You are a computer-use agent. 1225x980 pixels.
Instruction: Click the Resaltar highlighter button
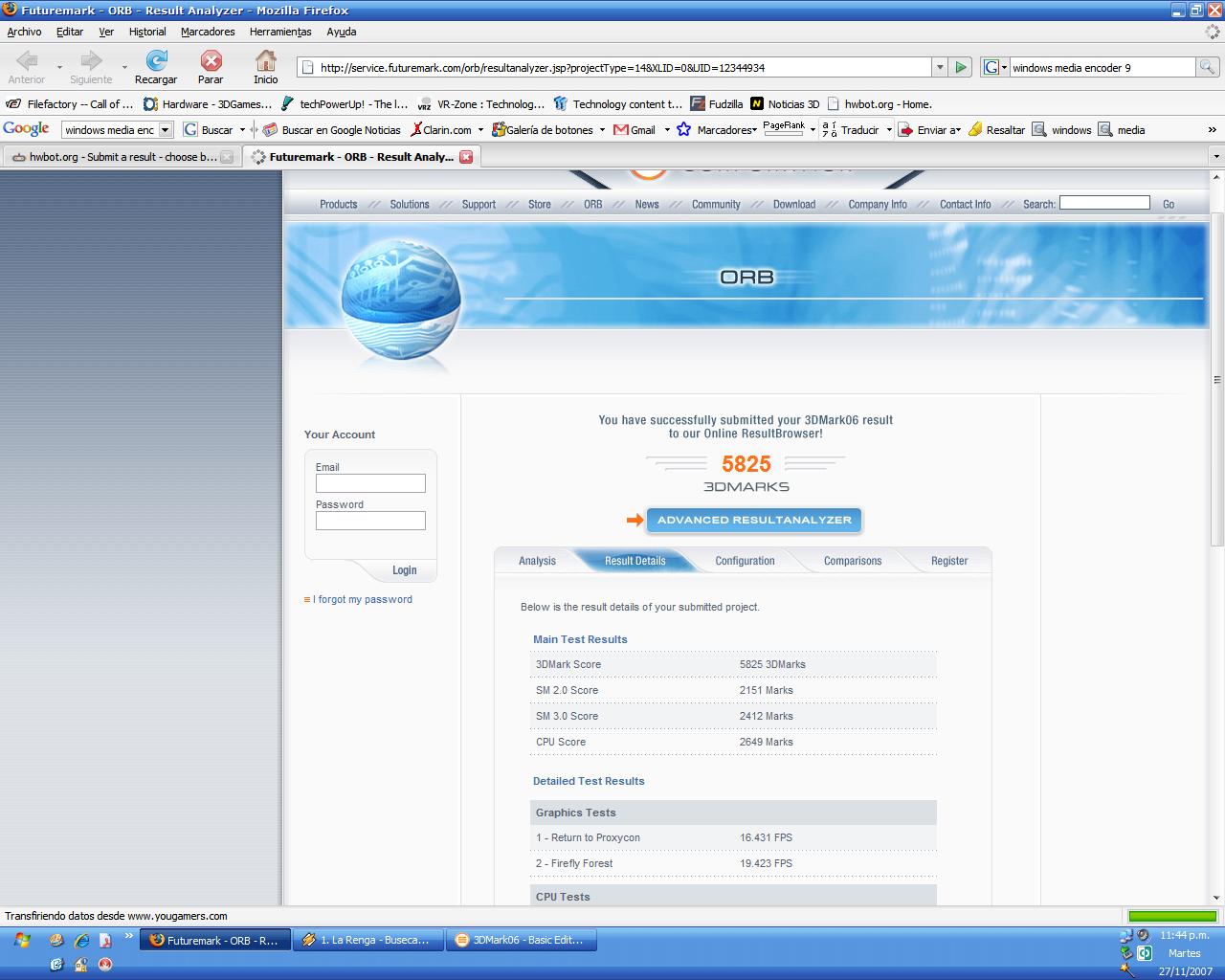click(996, 129)
